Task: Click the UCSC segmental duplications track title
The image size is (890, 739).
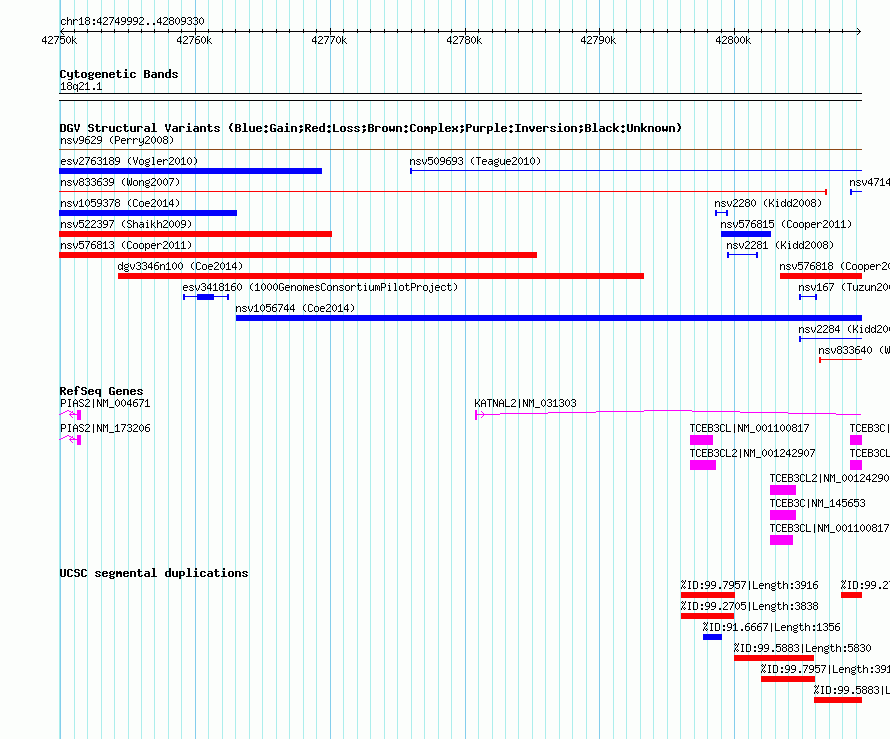Action: [x=154, y=573]
